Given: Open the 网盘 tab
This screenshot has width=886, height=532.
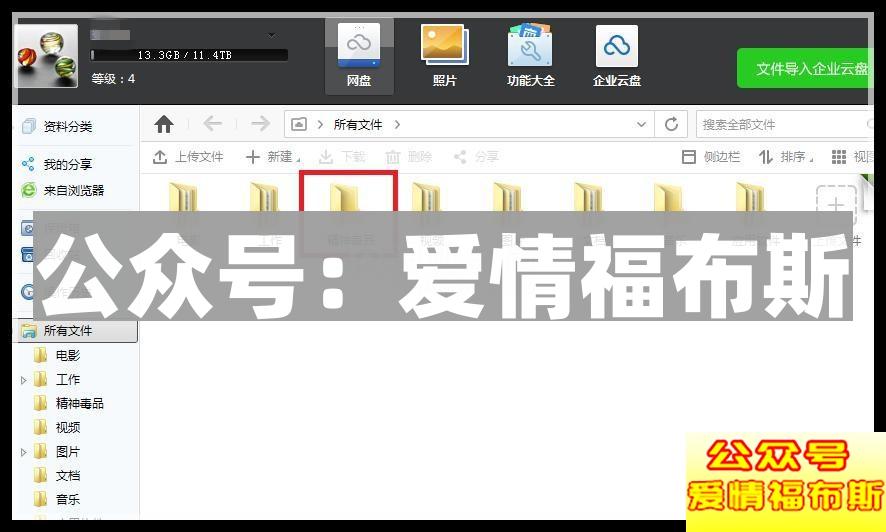Looking at the screenshot, I should 359,55.
